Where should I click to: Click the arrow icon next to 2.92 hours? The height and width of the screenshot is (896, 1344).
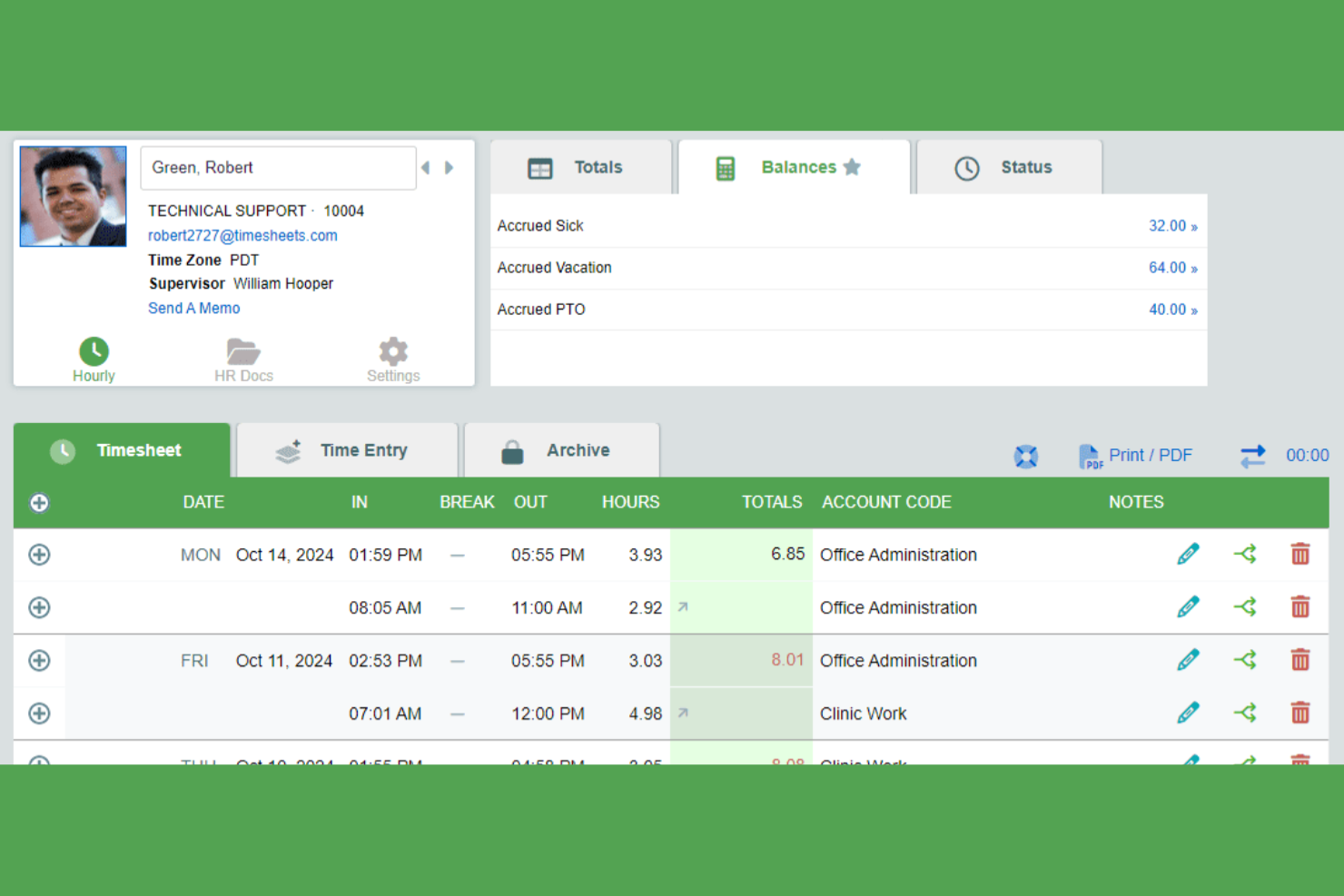(683, 606)
